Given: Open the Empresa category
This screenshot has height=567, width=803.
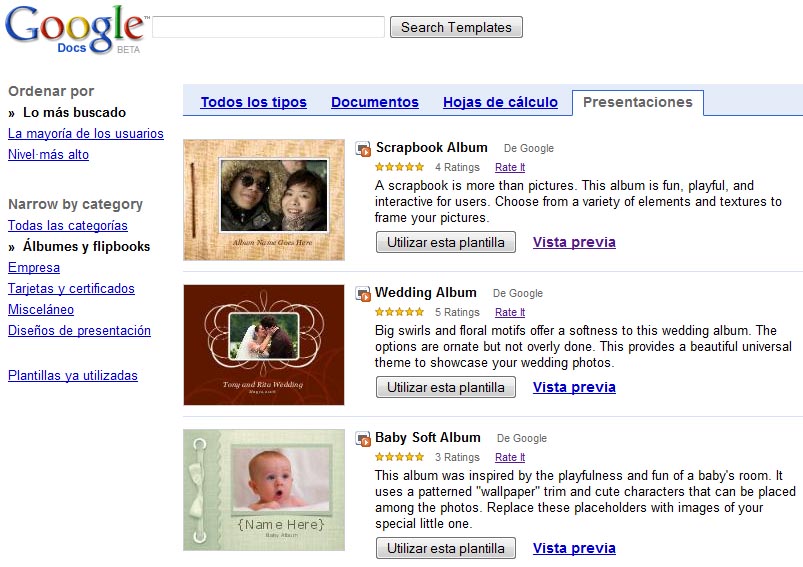Looking at the screenshot, I should pos(34,267).
